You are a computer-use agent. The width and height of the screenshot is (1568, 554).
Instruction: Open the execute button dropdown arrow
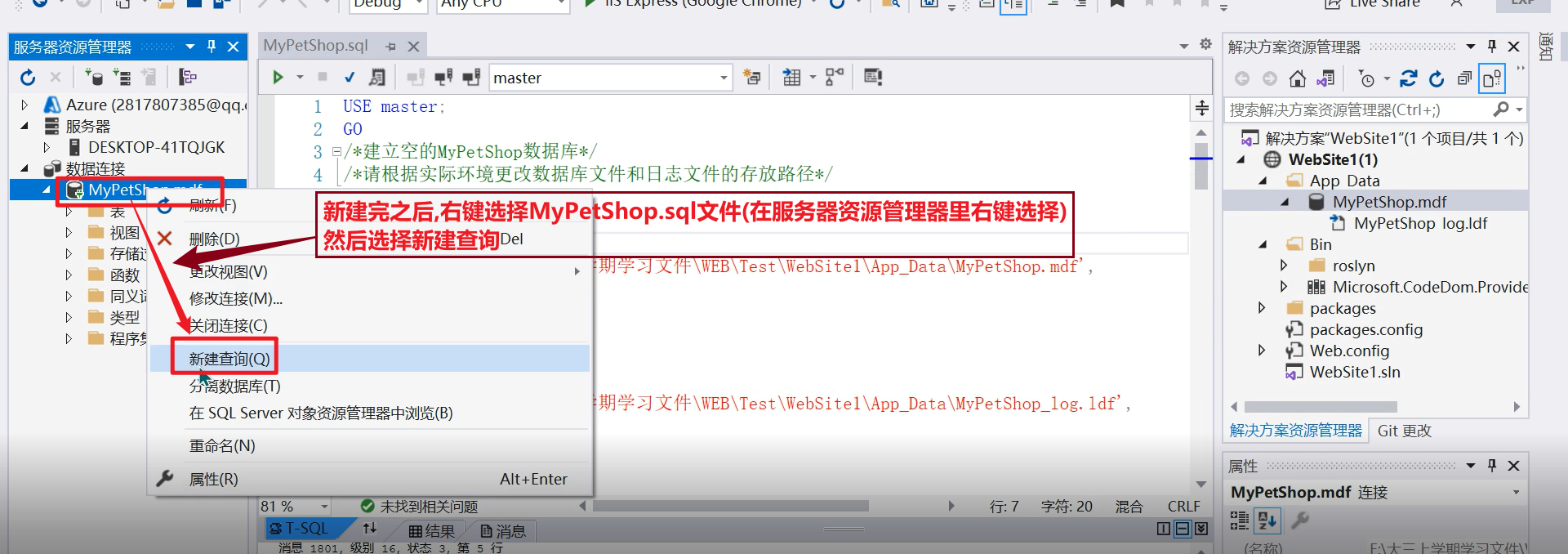pos(300,78)
